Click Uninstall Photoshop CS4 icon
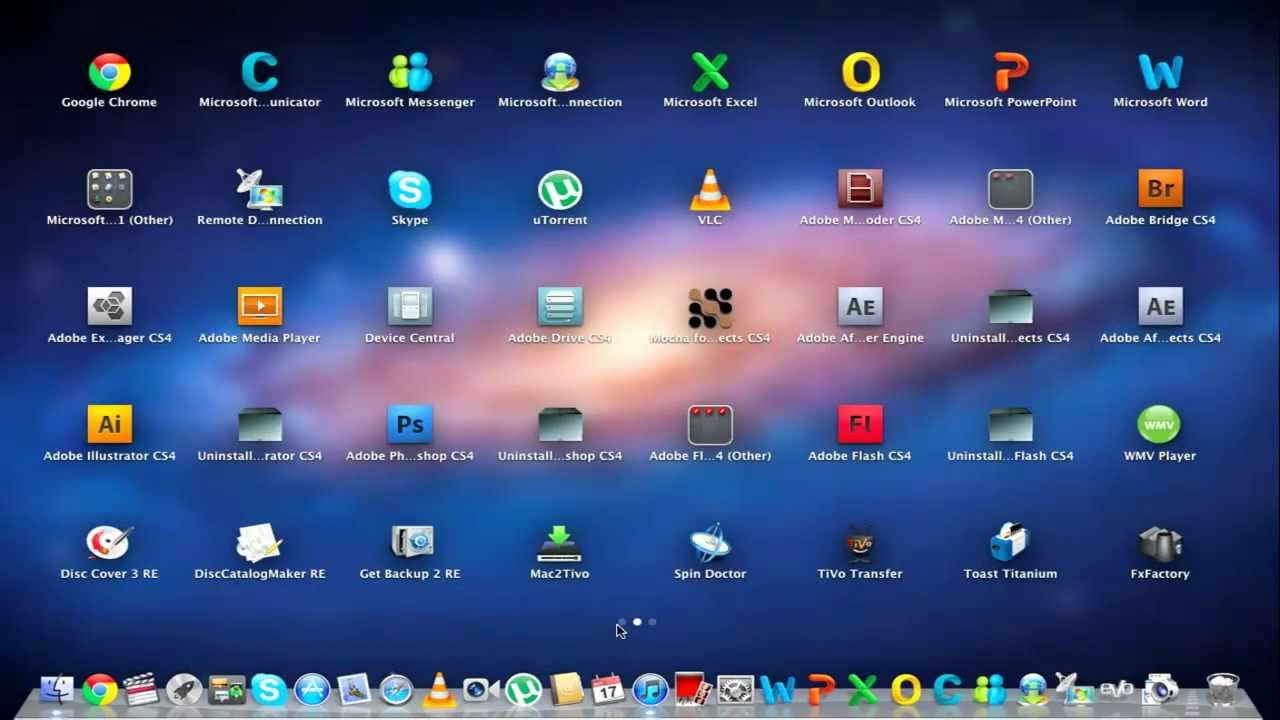The width and height of the screenshot is (1280, 720). click(x=560, y=425)
